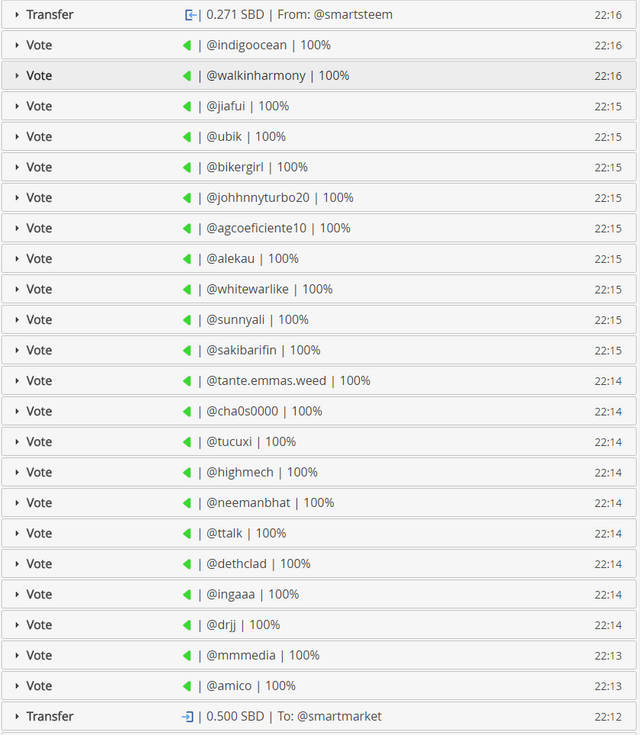640x735 pixels.
Task: Click green vote arrow for @cha0s0000
Action: tap(187, 411)
